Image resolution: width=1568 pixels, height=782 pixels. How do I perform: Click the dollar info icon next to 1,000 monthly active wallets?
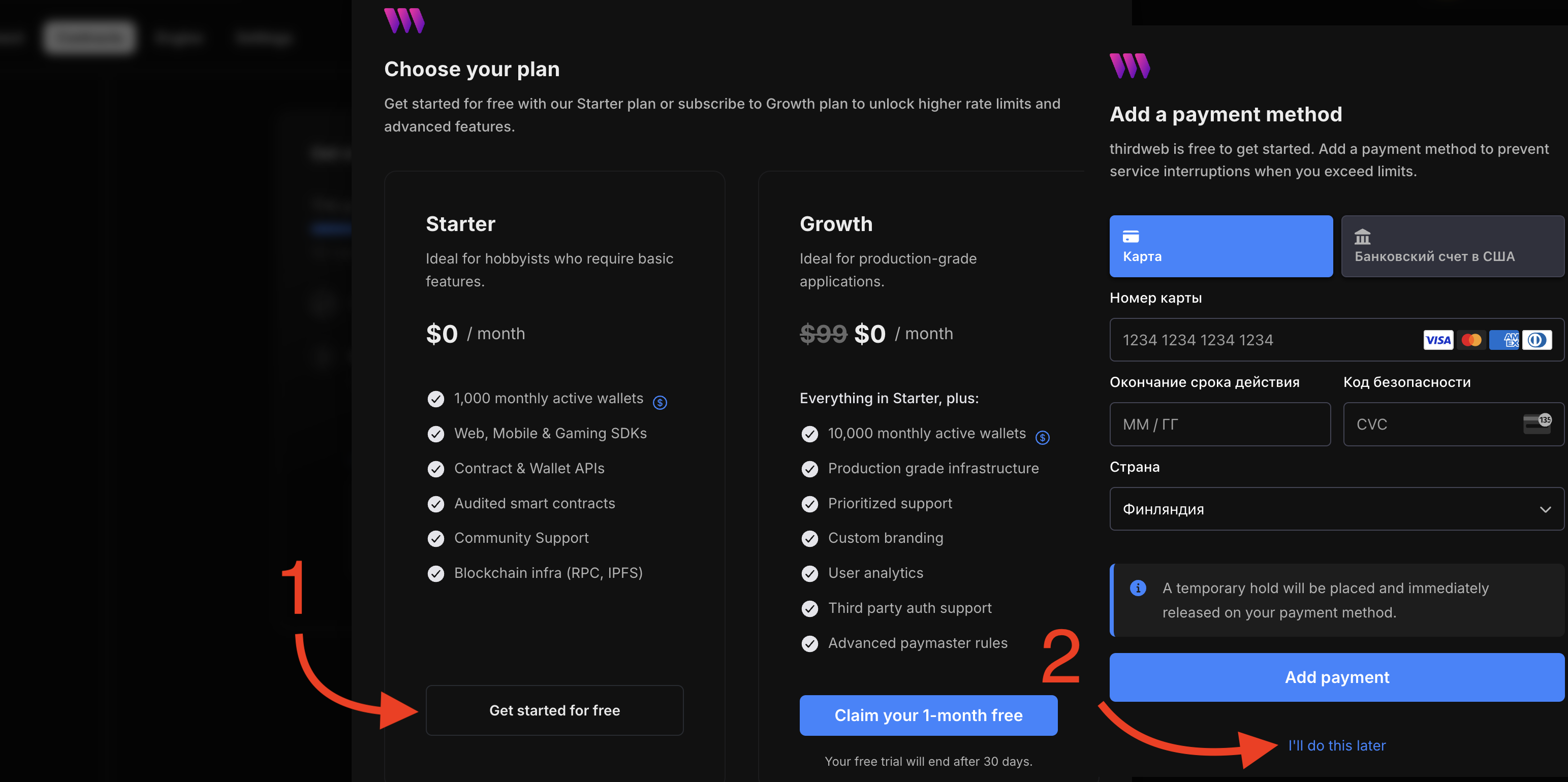point(660,402)
